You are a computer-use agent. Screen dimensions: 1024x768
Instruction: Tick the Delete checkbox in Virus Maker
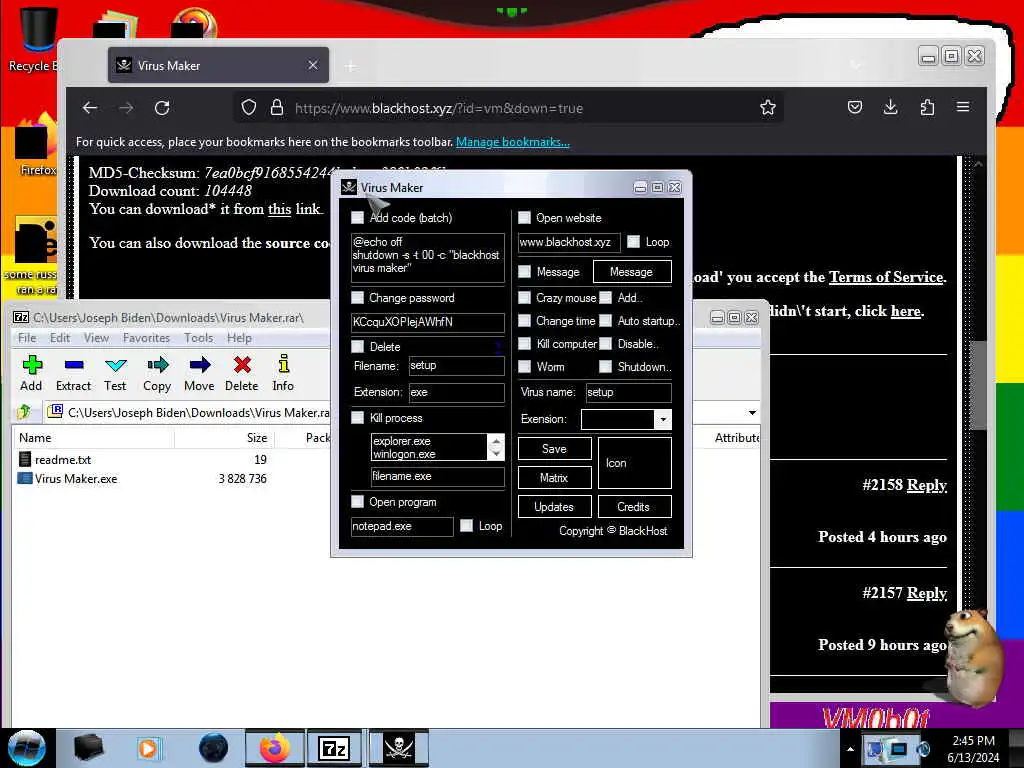(358, 346)
